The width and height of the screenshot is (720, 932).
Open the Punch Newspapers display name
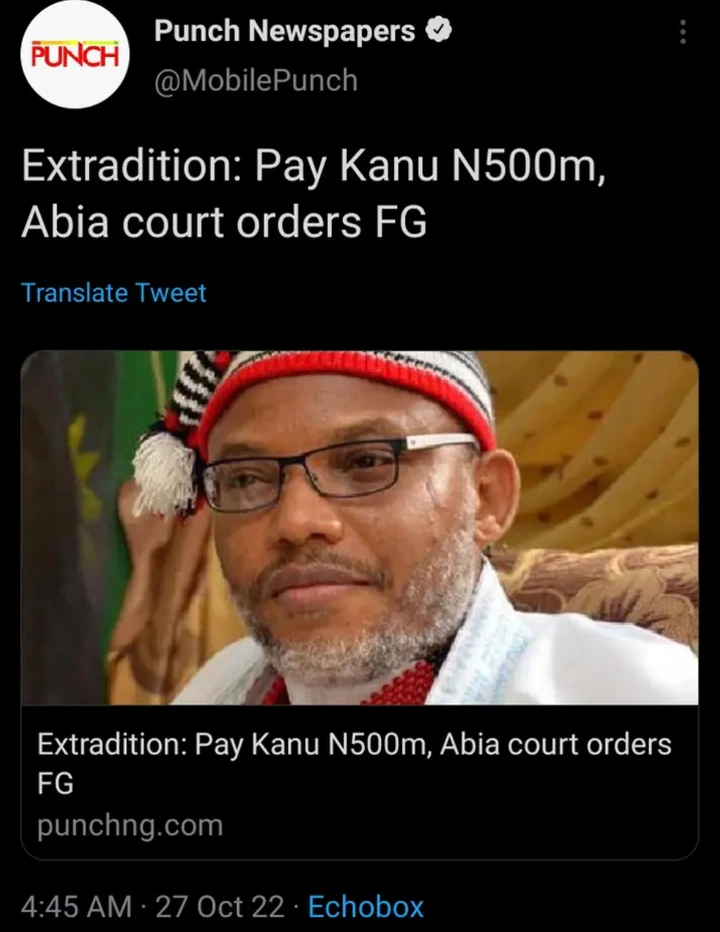(284, 30)
